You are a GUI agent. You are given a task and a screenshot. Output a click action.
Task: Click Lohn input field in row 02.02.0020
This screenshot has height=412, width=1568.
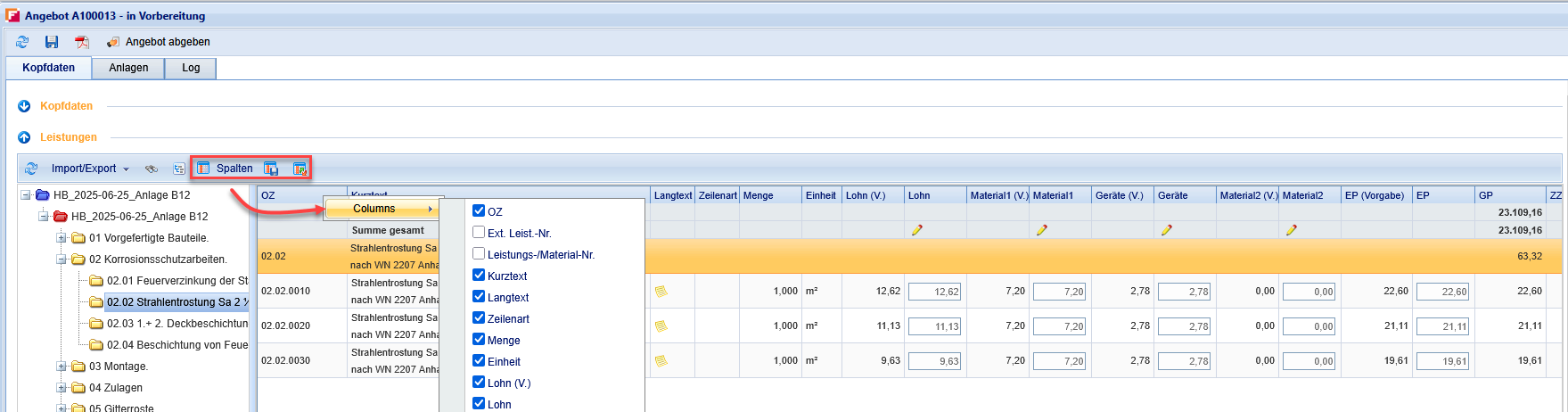pyautogui.click(x=934, y=326)
